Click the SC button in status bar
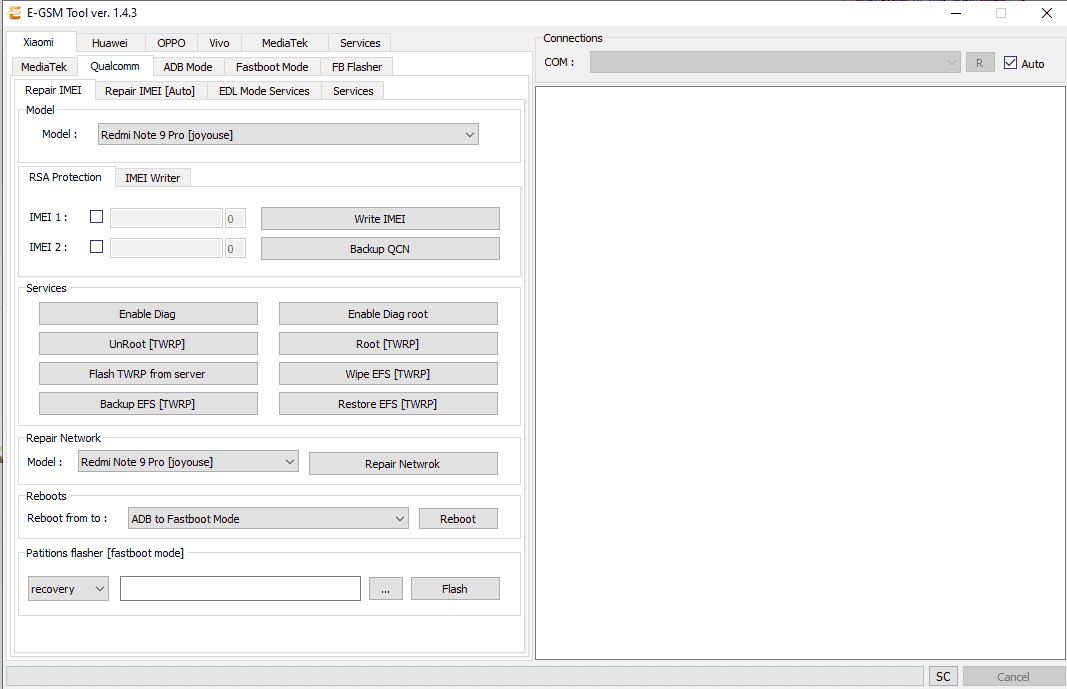The width and height of the screenshot is (1067, 689). click(943, 676)
